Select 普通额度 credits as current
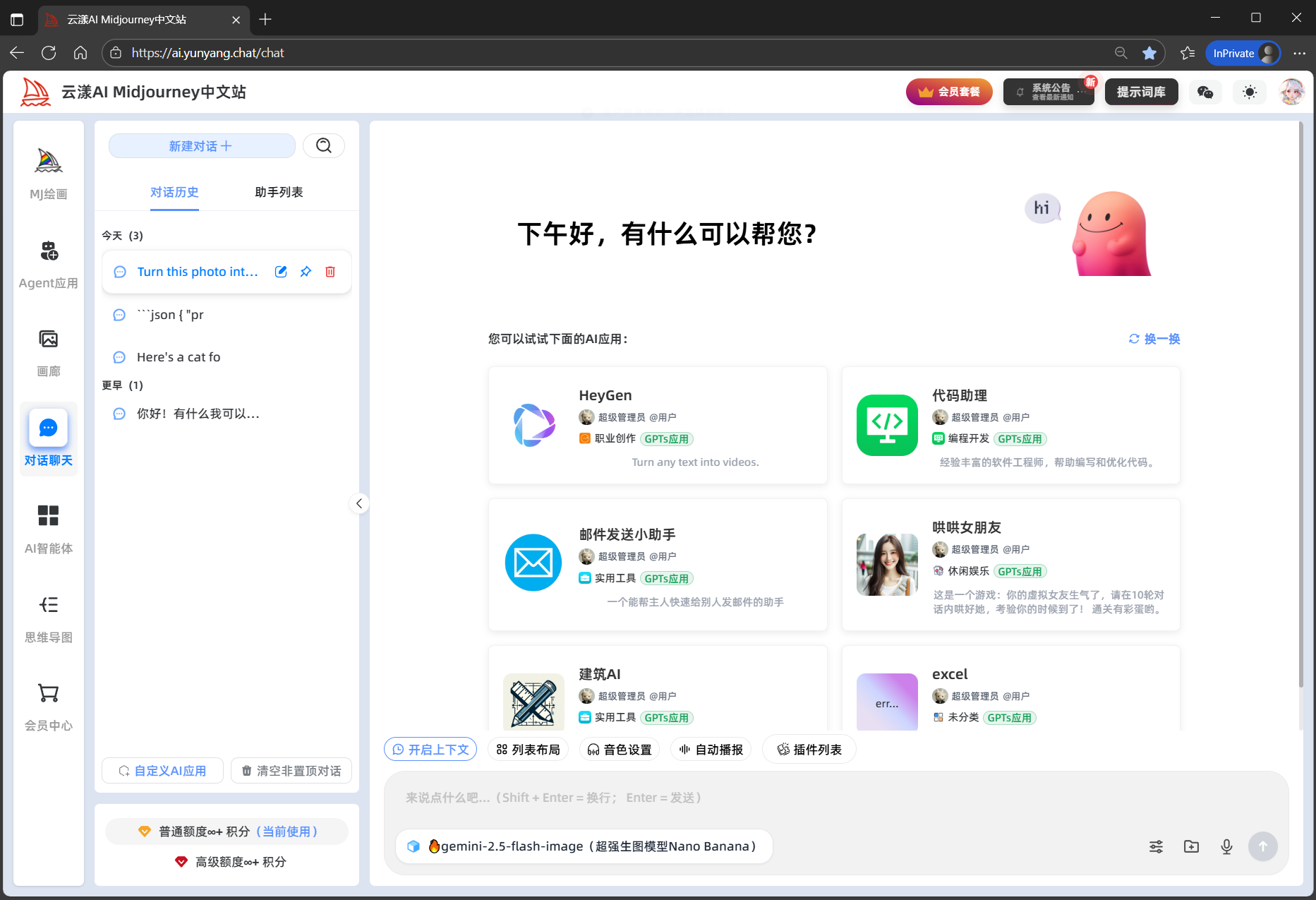 [227, 832]
